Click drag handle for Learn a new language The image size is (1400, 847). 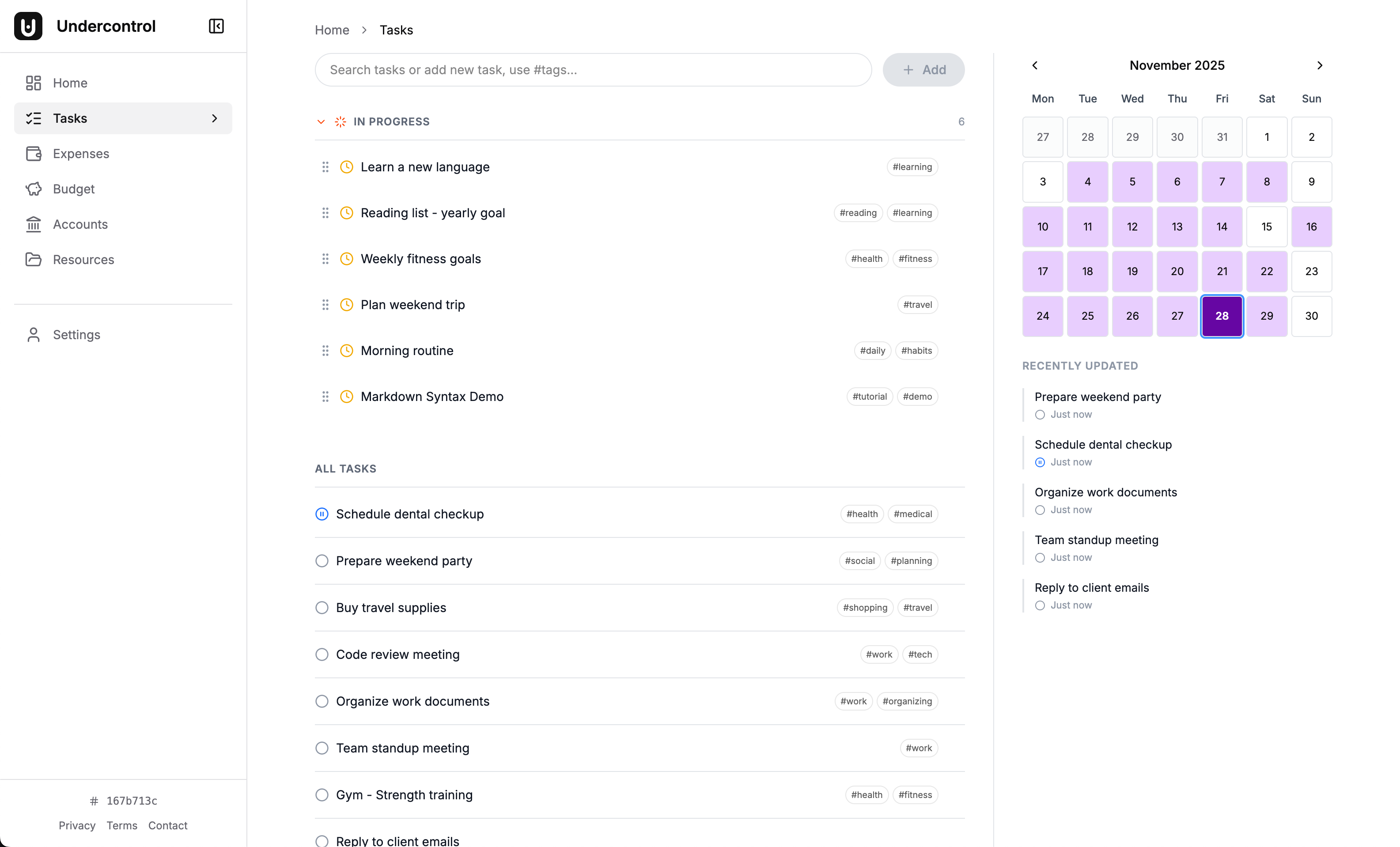(325, 167)
